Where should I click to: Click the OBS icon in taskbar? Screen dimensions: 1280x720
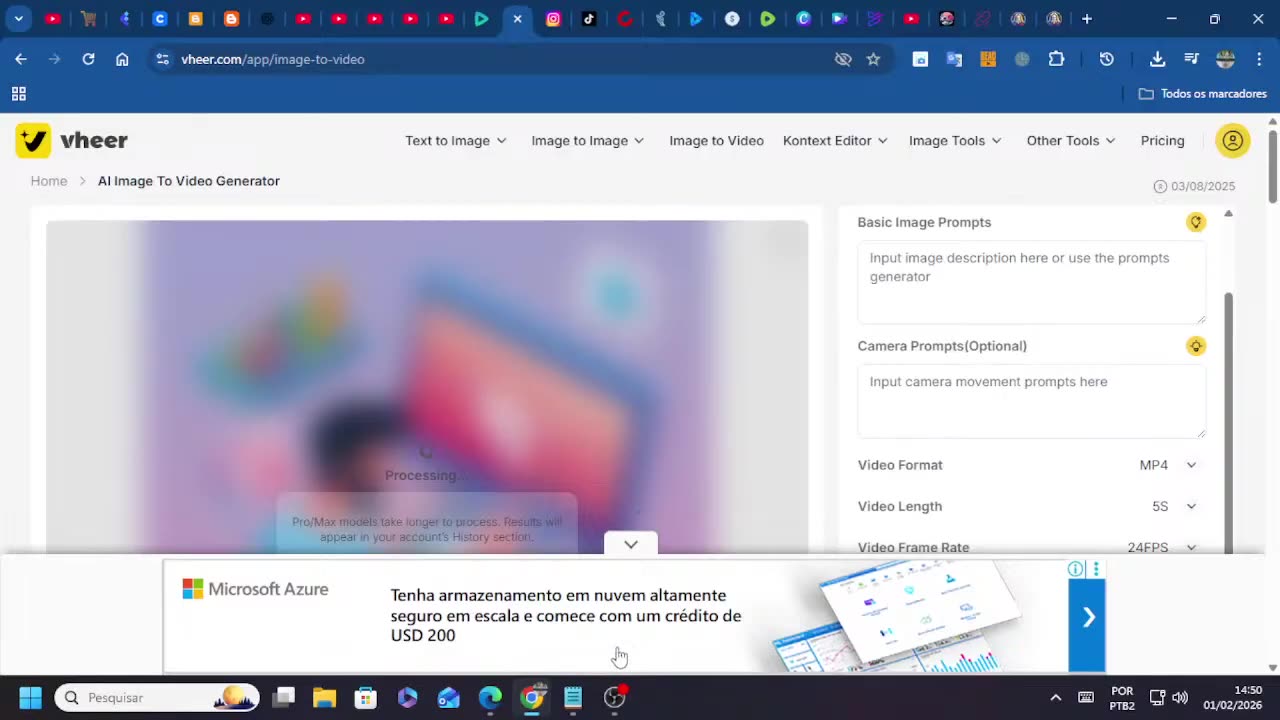coord(615,697)
